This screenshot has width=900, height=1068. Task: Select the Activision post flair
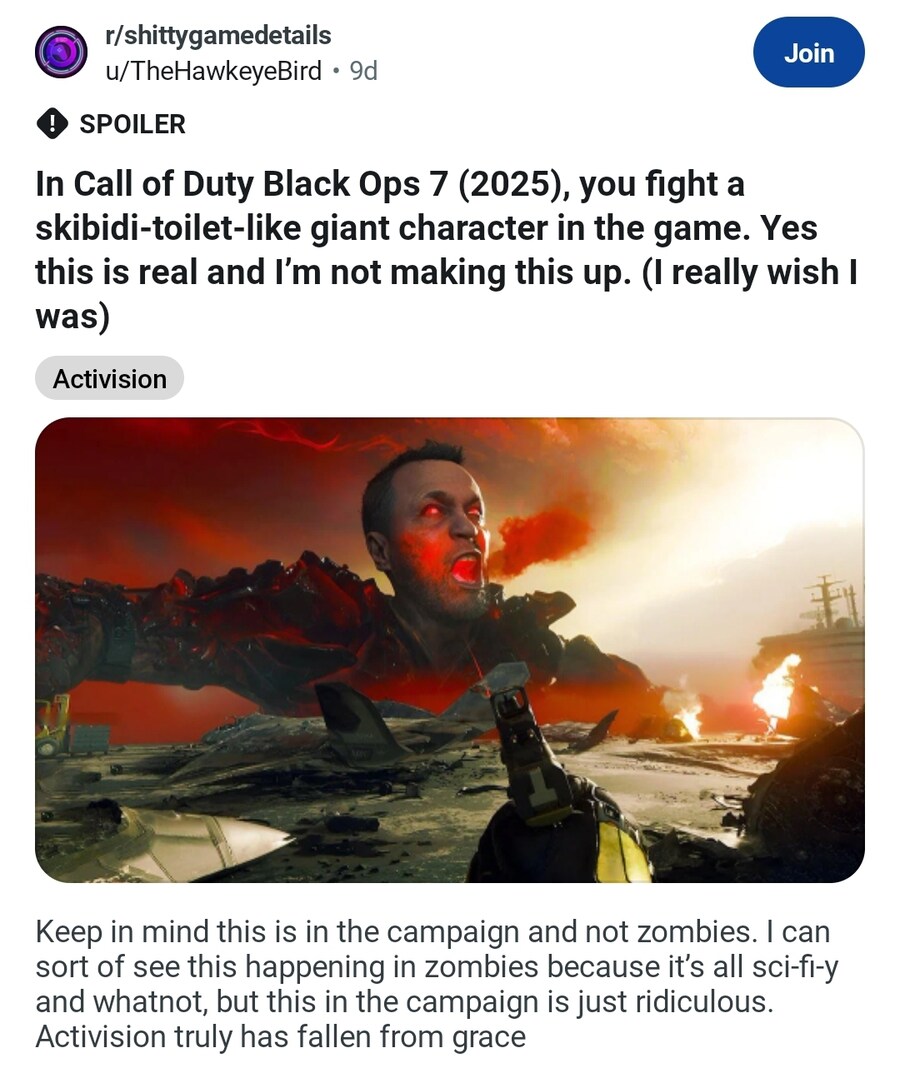(110, 378)
